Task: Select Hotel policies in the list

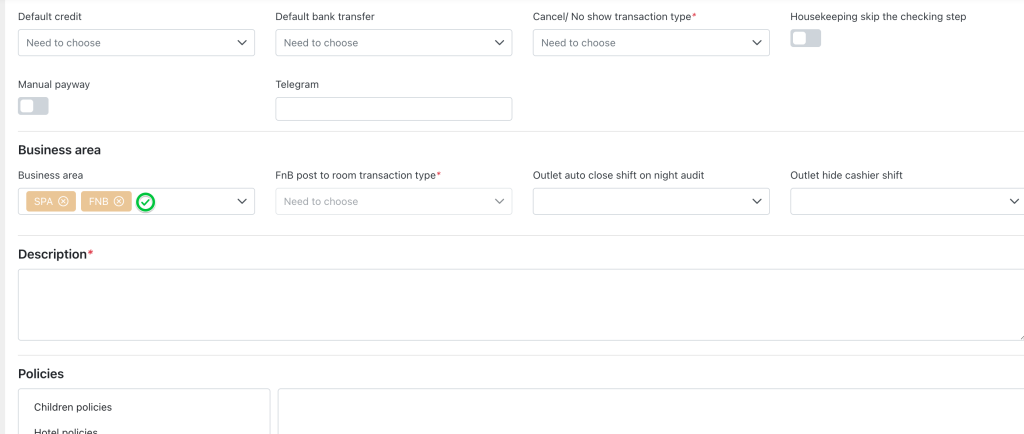Action: pyautogui.click(x=66, y=430)
